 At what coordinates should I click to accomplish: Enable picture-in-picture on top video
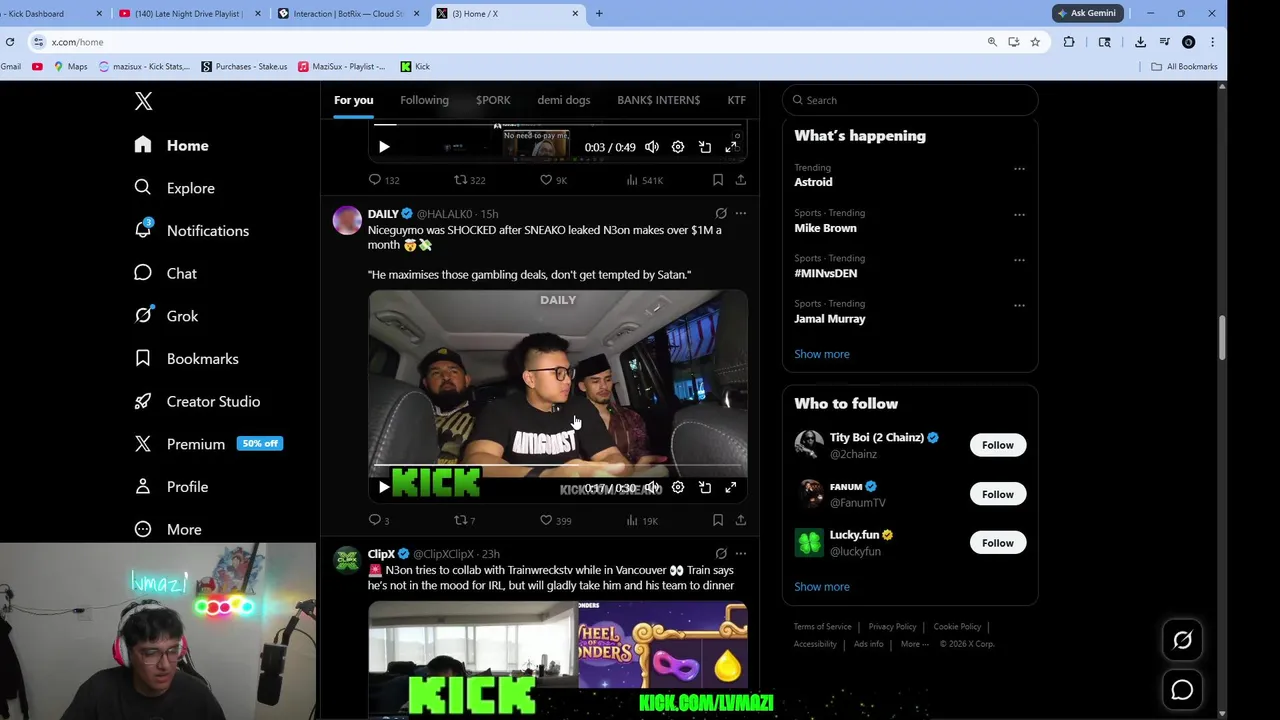tap(705, 147)
